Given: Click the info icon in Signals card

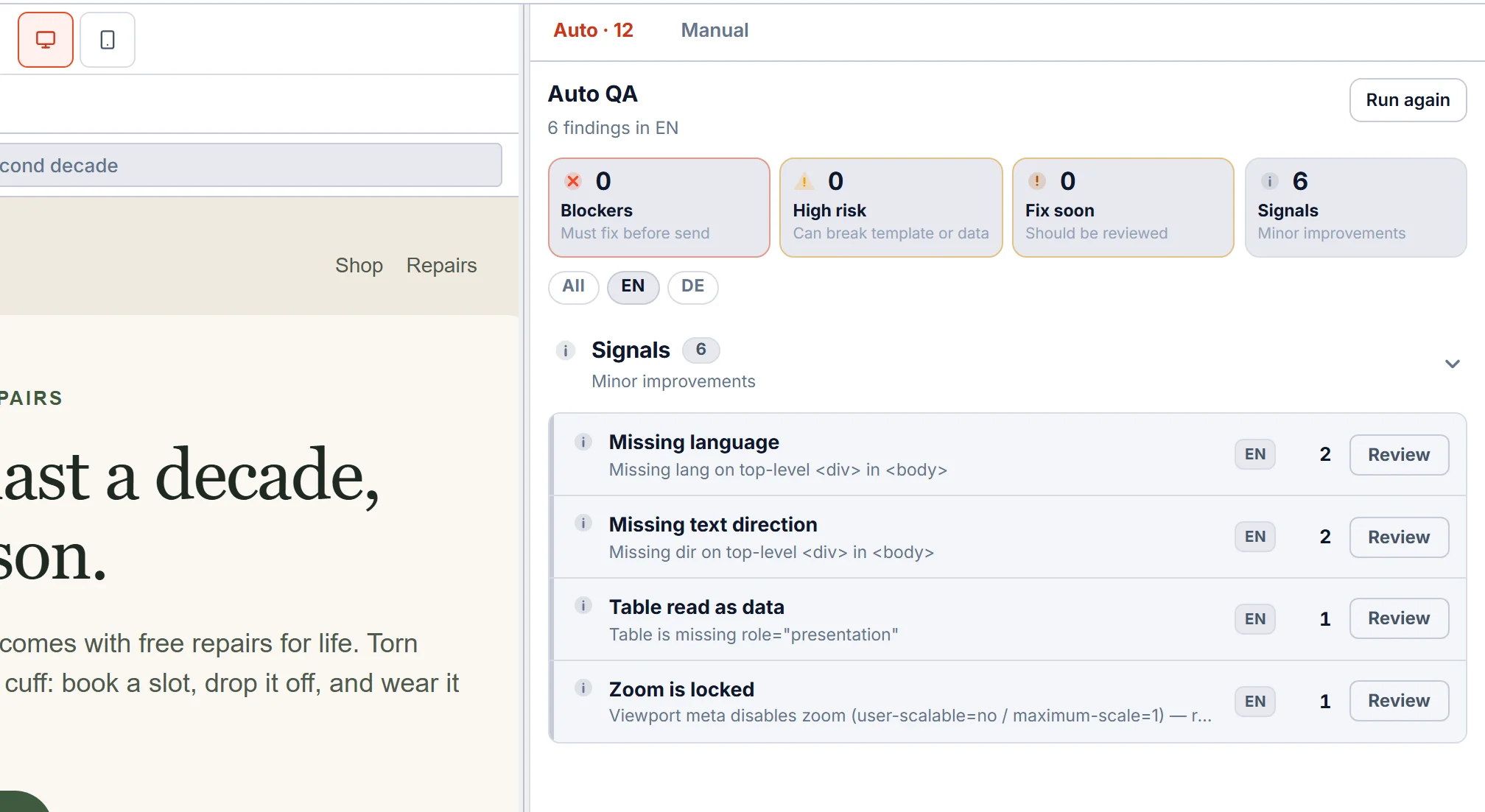Looking at the screenshot, I should coord(1269,181).
